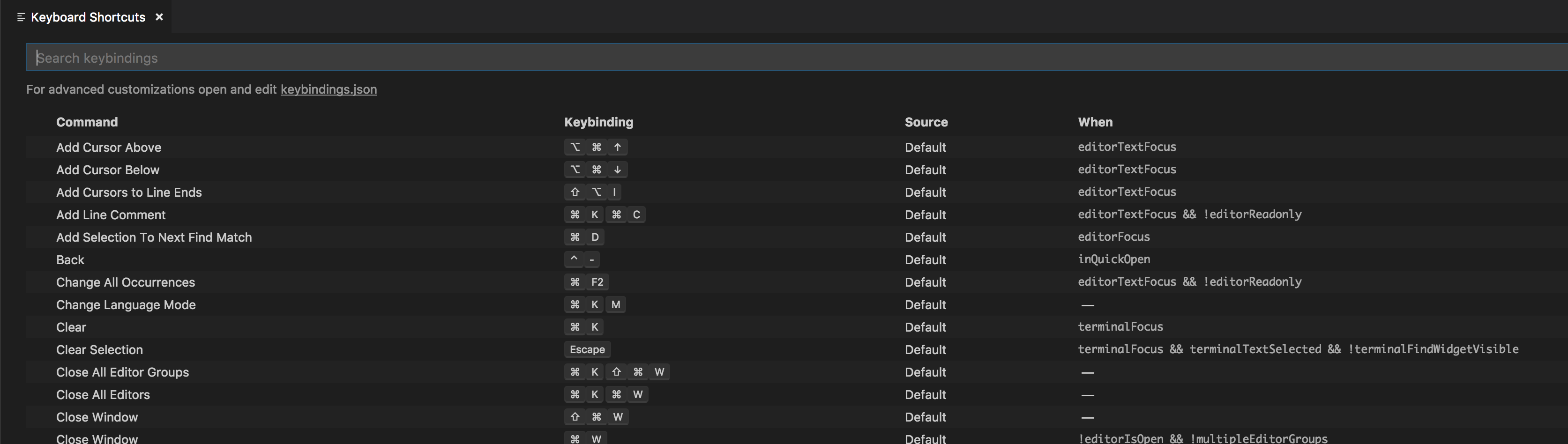Select the Add Cursor Above command row

point(108,147)
